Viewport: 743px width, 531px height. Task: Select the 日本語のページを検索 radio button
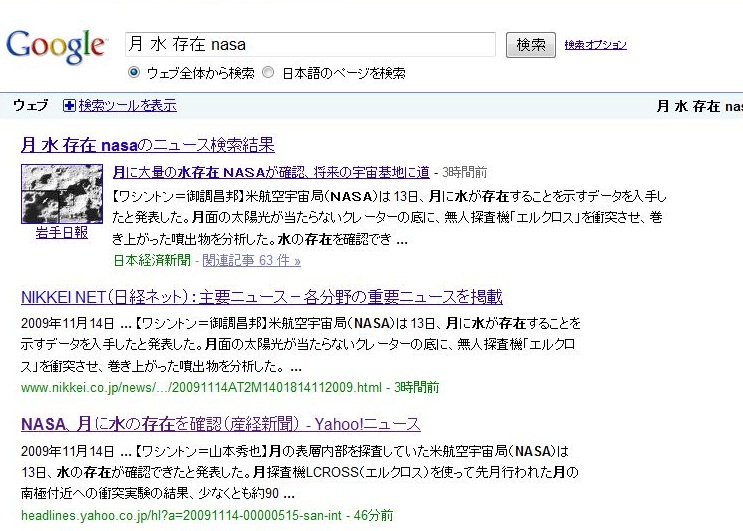click(x=268, y=72)
